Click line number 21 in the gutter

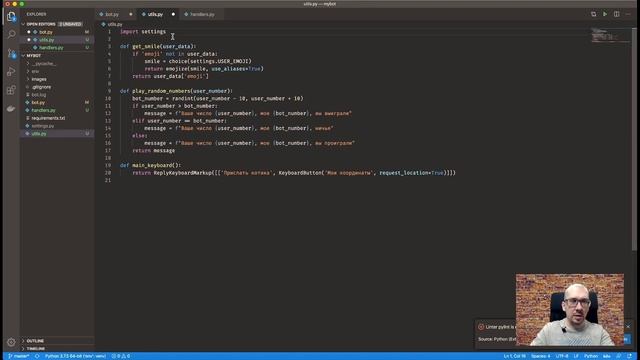(x=108, y=180)
